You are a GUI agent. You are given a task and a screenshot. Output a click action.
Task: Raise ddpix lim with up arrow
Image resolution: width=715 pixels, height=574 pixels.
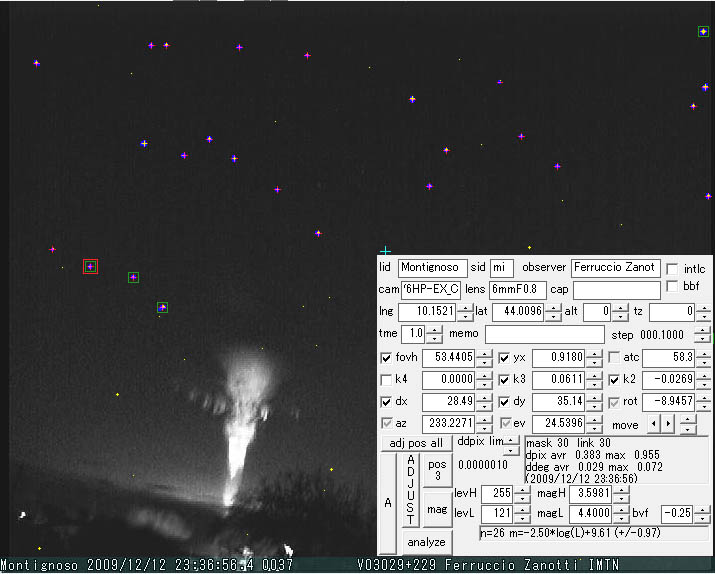[511, 441]
